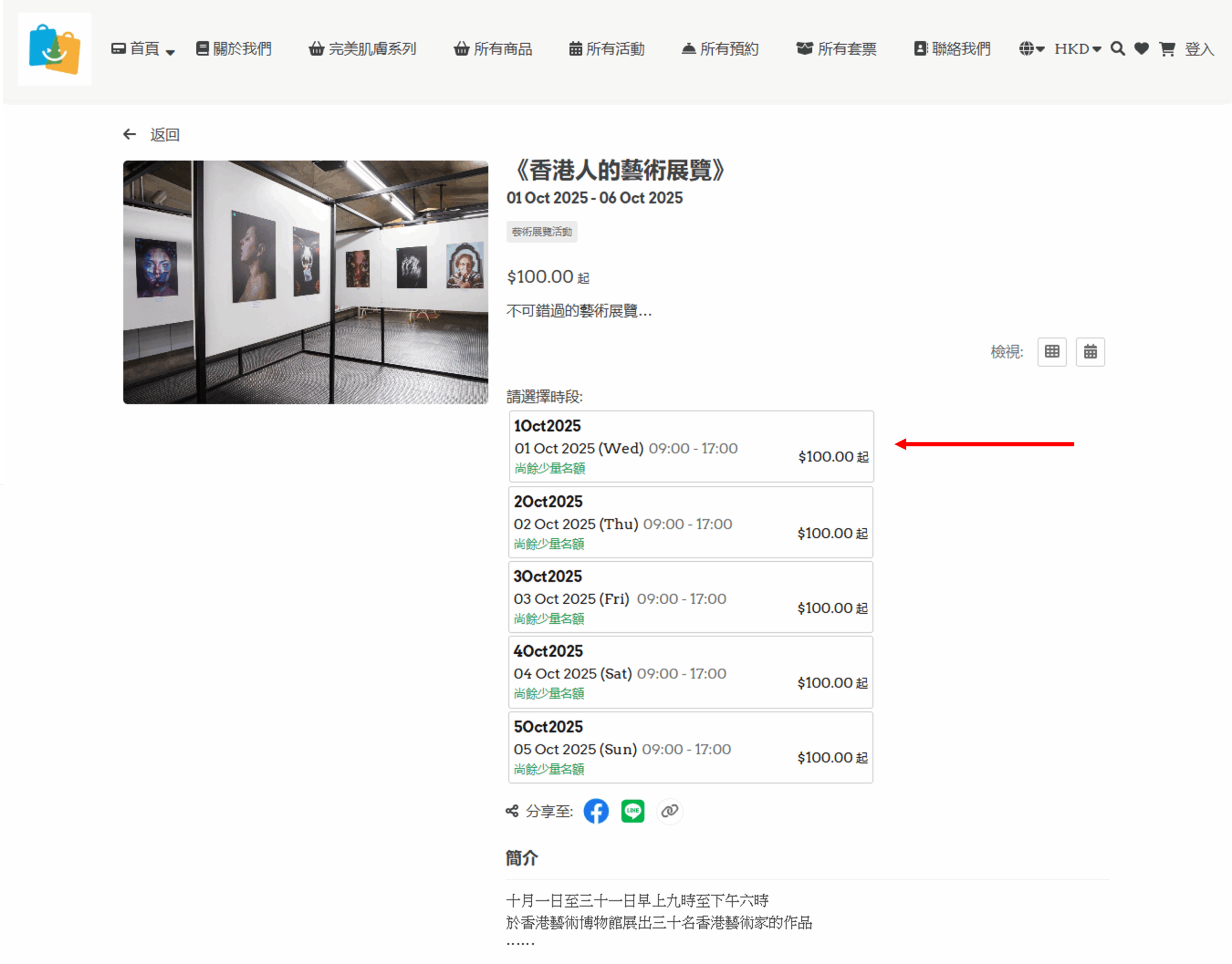Open the 所有活動 menu item
Screen dimensions: 1232x964
(x=606, y=49)
